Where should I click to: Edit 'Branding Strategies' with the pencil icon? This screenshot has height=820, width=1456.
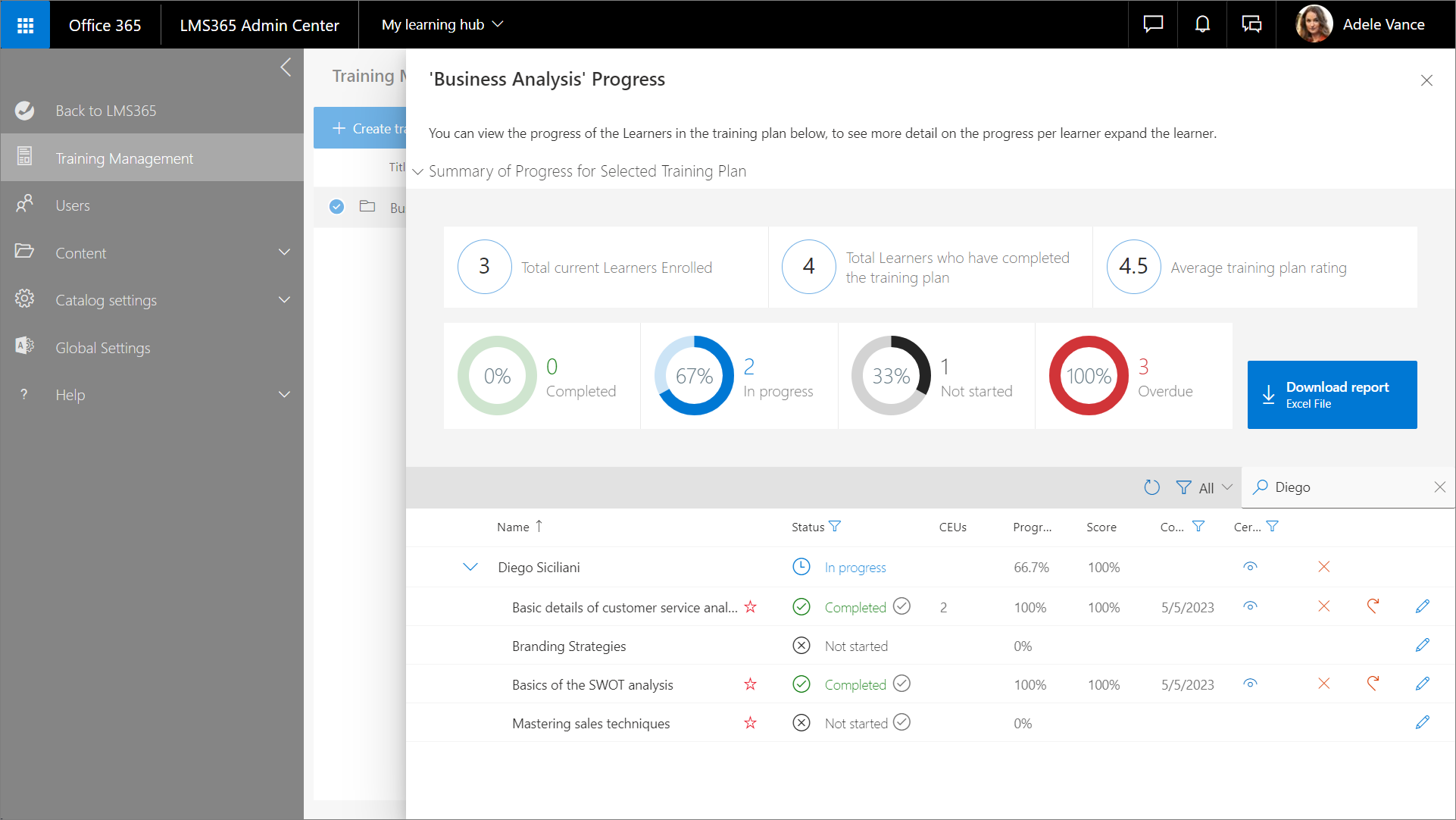pos(1422,645)
